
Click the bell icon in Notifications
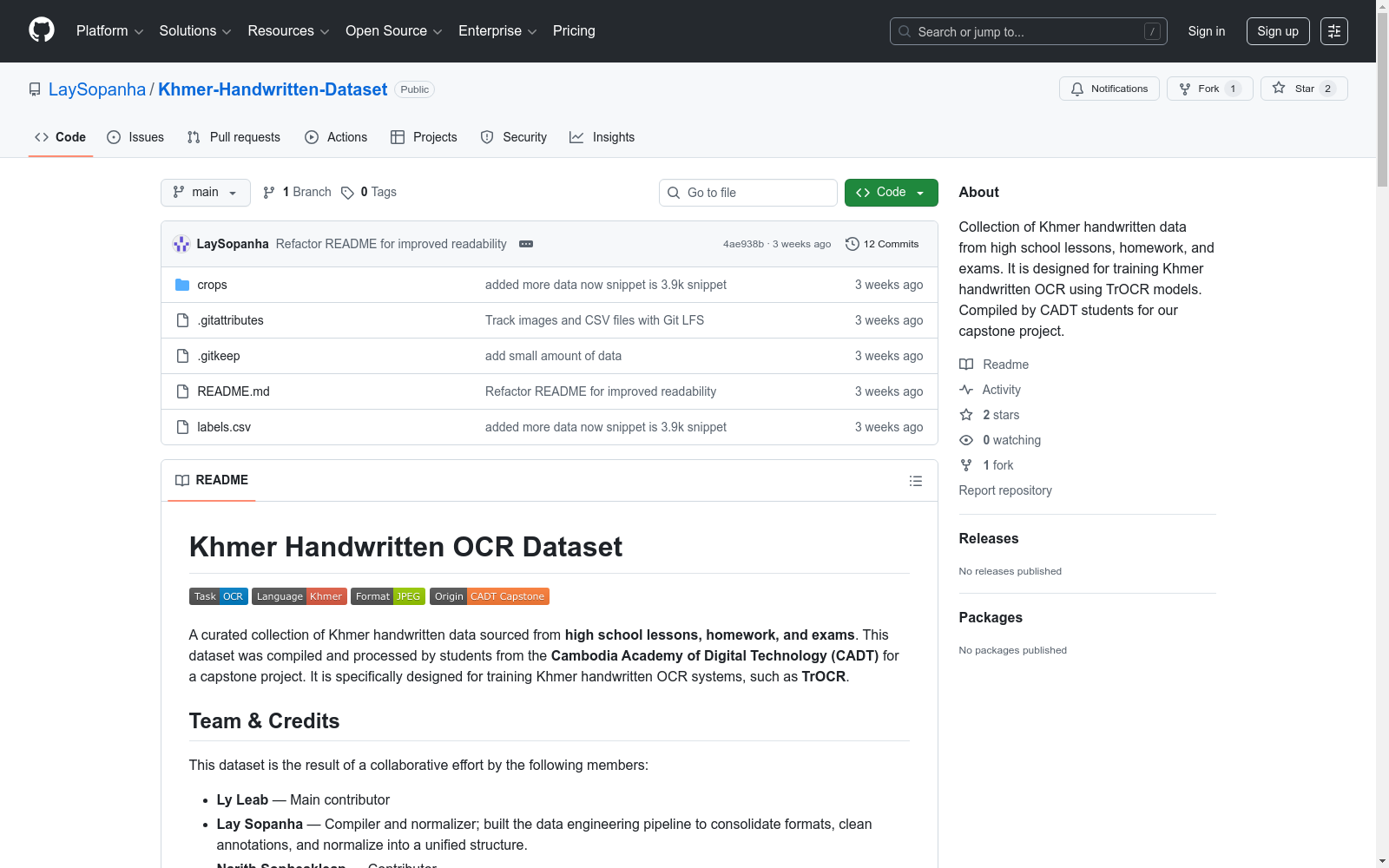pyautogui.click(x=1077, y=89)
